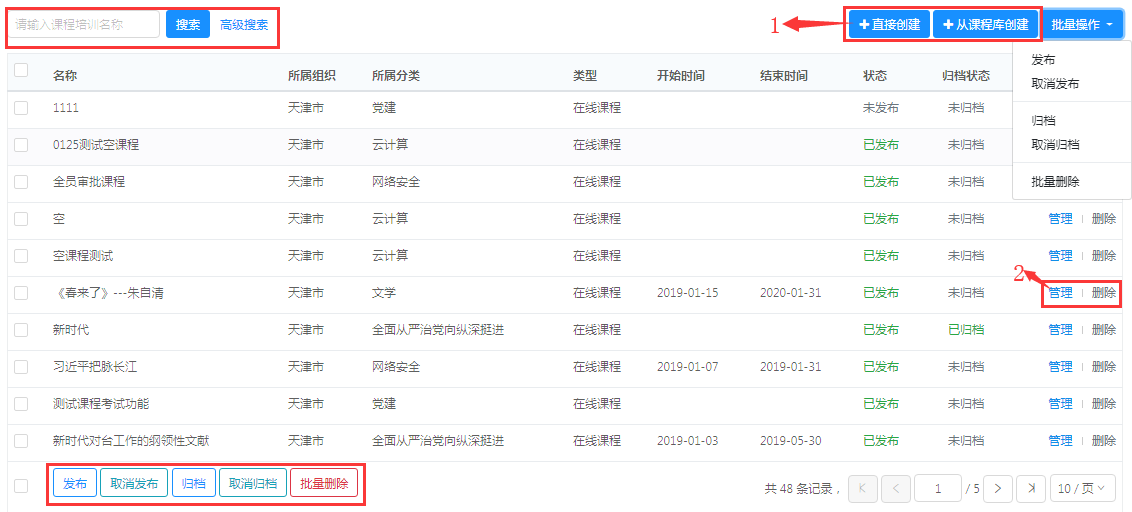
Task: Click the blue 搜索 button
Action: tap(188, 25)
